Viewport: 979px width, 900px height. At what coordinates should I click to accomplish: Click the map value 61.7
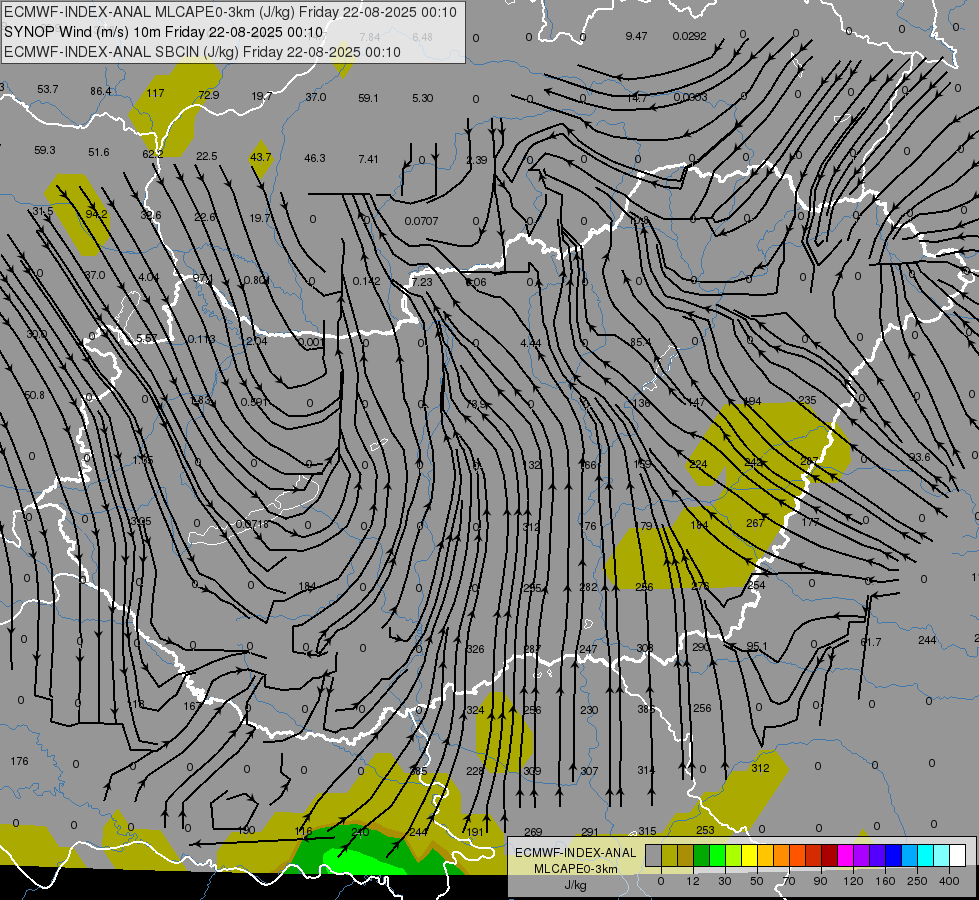pyautogui.click(x=870, y=642)
